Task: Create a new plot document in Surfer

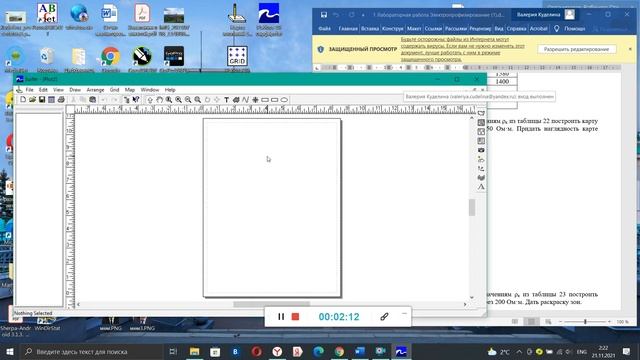Action: point(23,100)
